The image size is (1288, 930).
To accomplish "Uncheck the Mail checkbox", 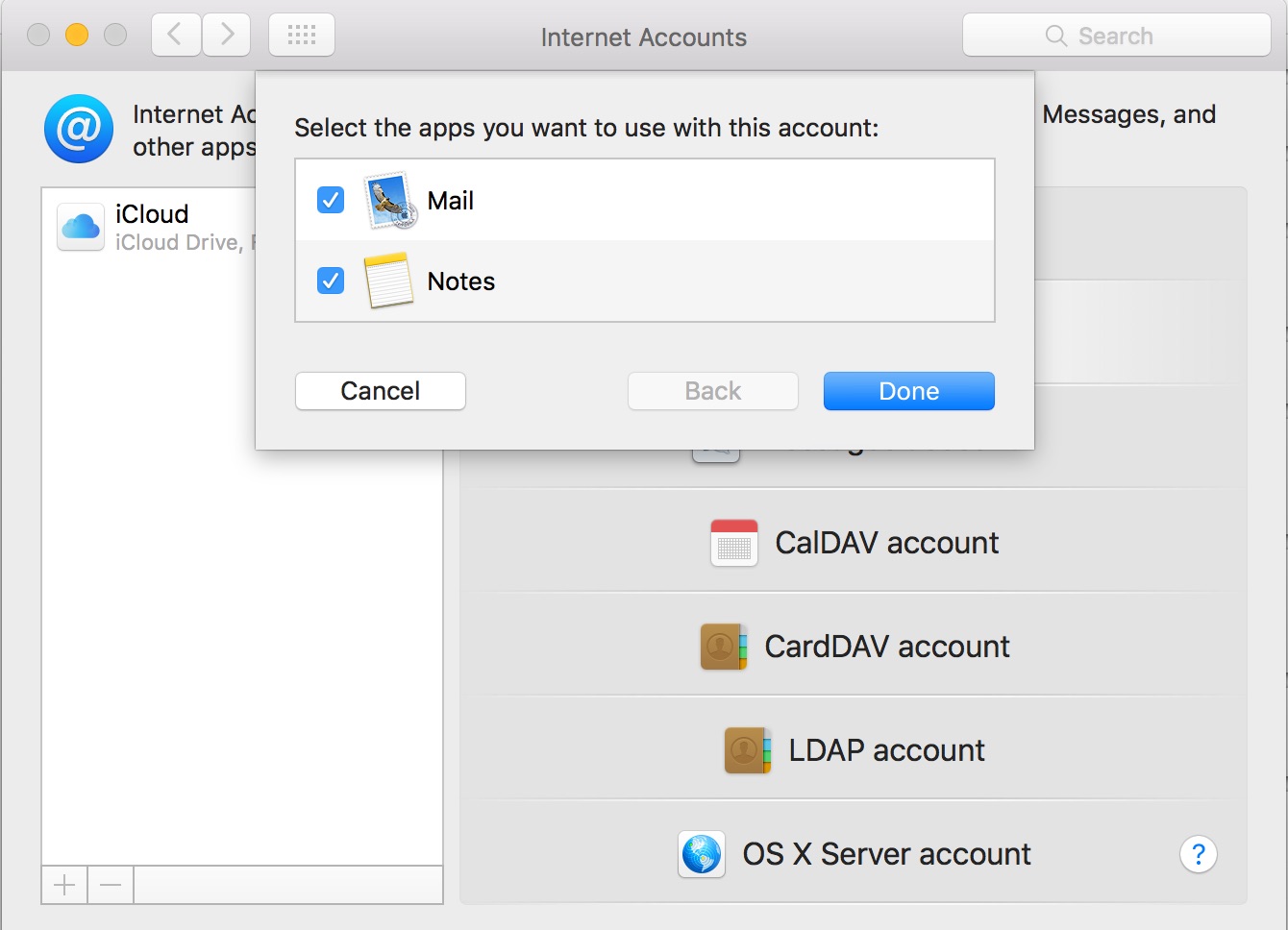I will tap(331, 200).
